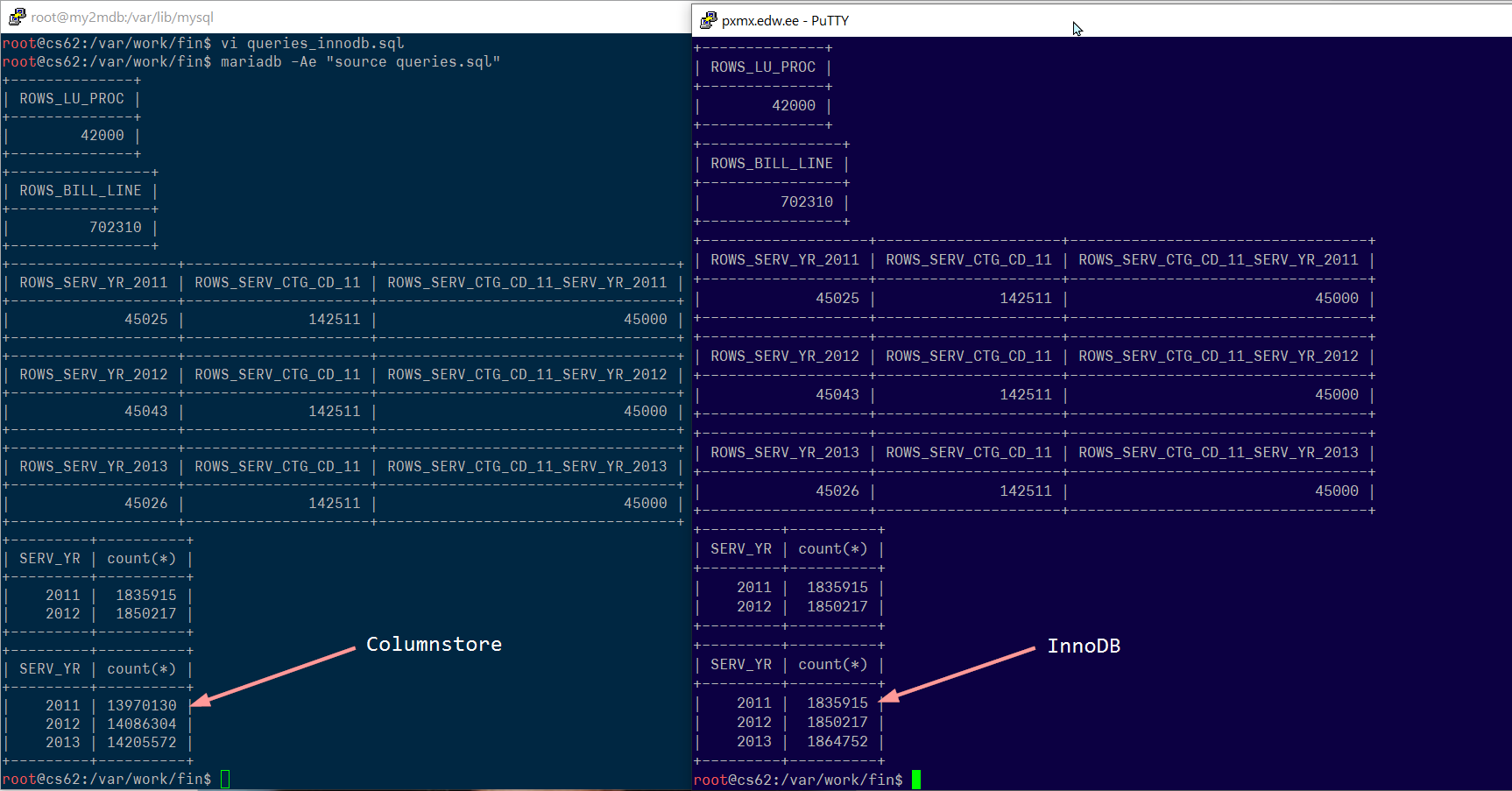Click the vi queries_innodb.sql command line

(312, 43)
